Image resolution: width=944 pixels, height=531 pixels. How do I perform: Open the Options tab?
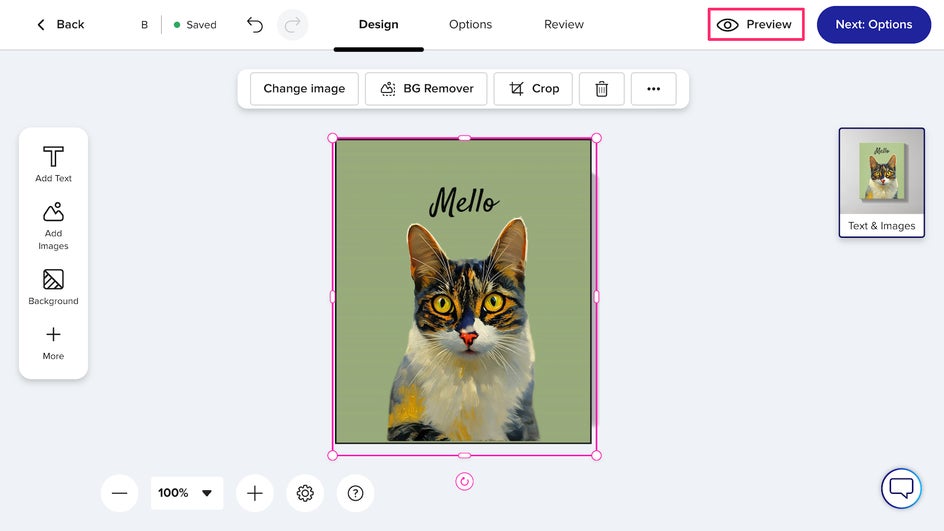coord(470,25)
